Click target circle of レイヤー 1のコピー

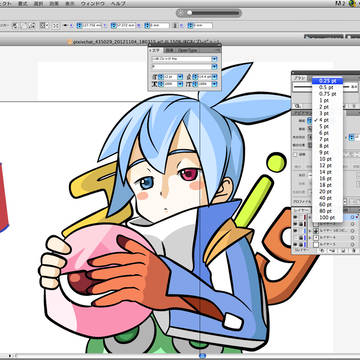coord(353,231)
